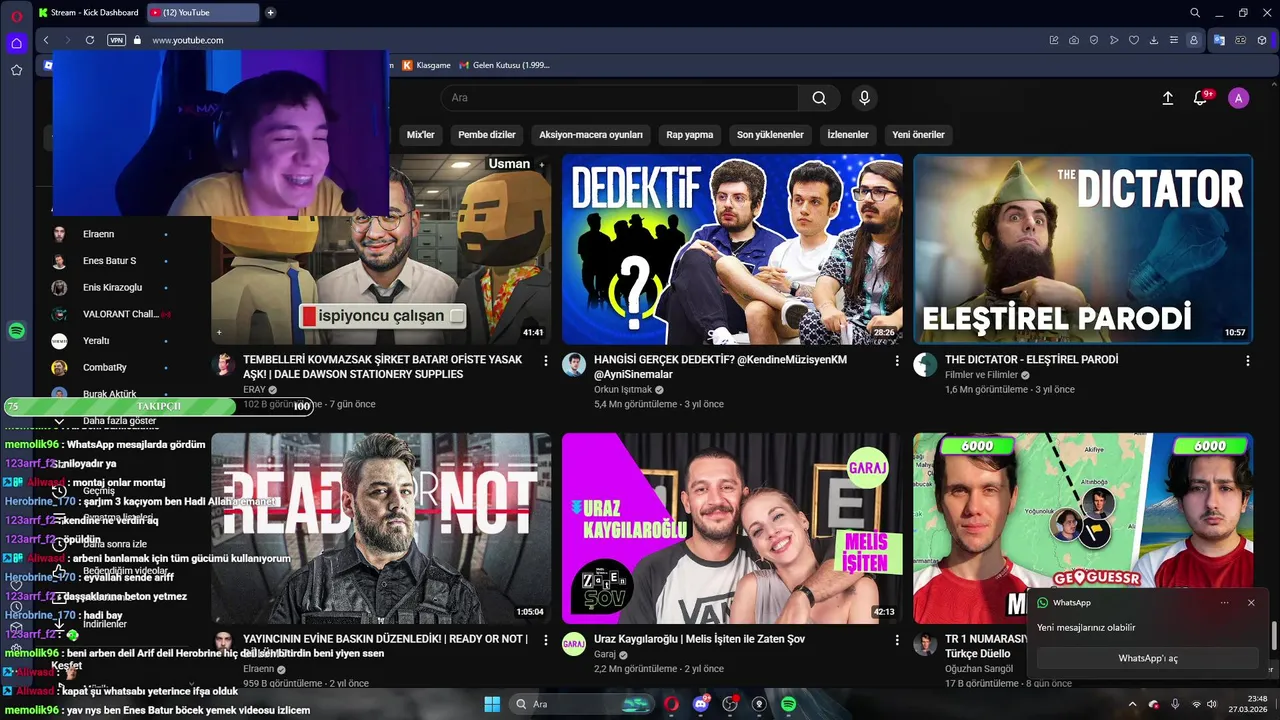Open options menu for THE DICTATOR video
This screenshot has height=720, width=1280.
[x=1247, y=360]
